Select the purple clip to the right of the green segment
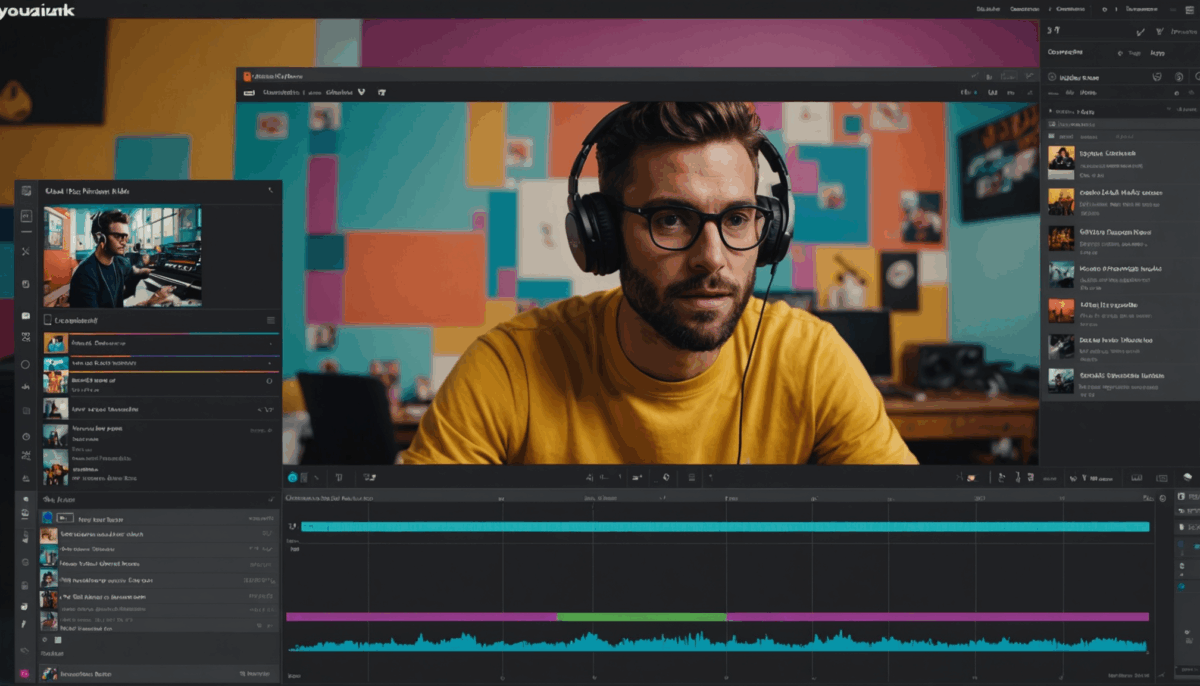 (938, 617)
